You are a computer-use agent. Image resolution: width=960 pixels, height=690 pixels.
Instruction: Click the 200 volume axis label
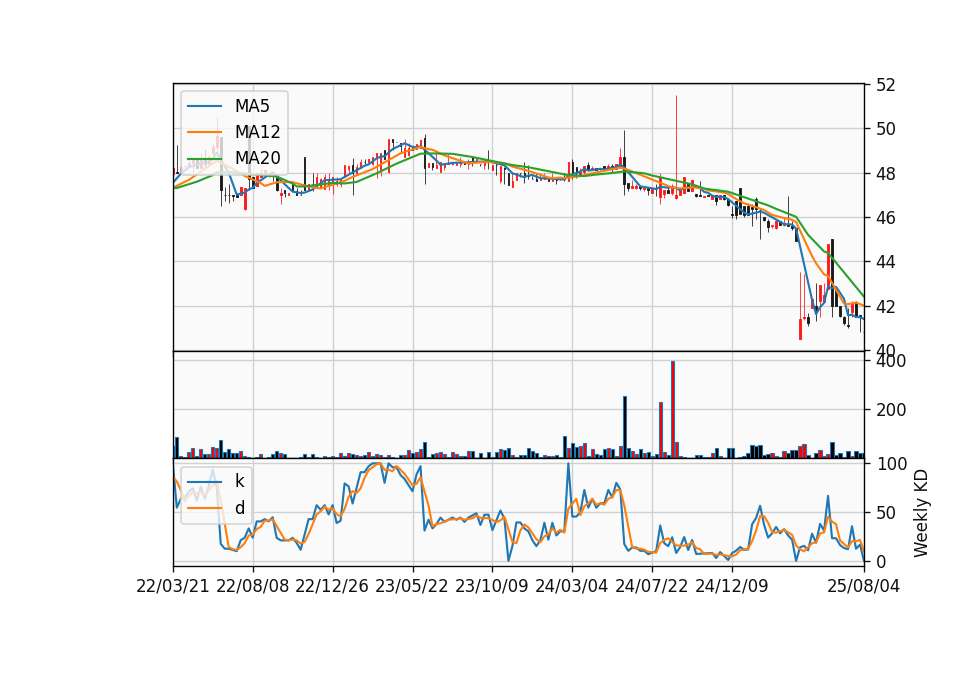891,410
